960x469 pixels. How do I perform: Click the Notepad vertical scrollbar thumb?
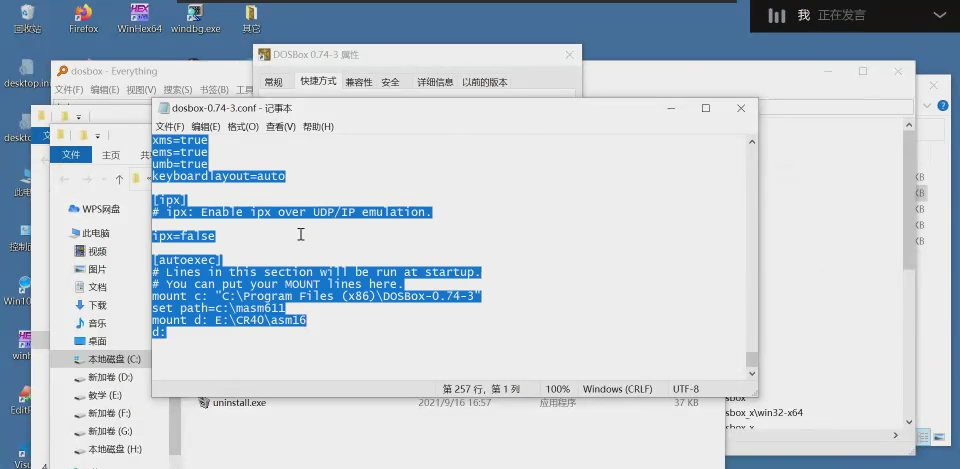(752, 359)
